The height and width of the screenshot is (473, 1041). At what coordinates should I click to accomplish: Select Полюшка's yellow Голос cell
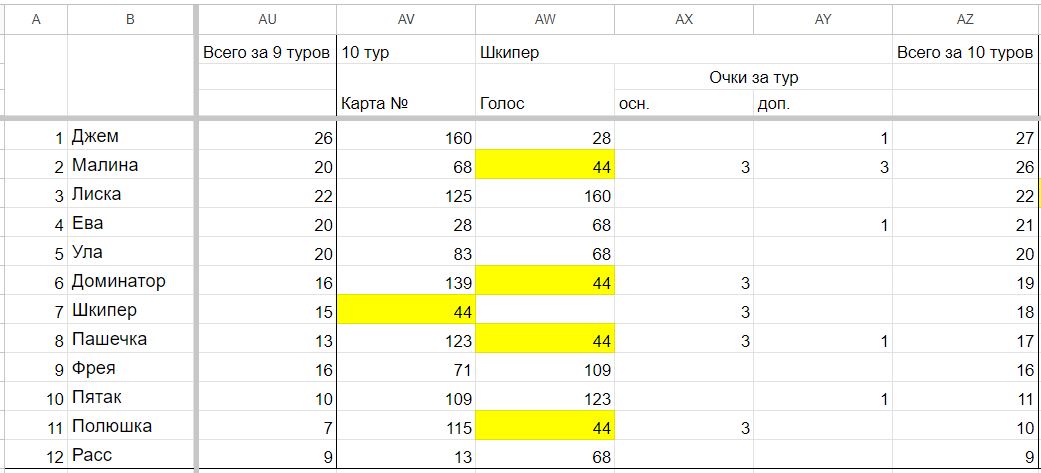[545, 426]
